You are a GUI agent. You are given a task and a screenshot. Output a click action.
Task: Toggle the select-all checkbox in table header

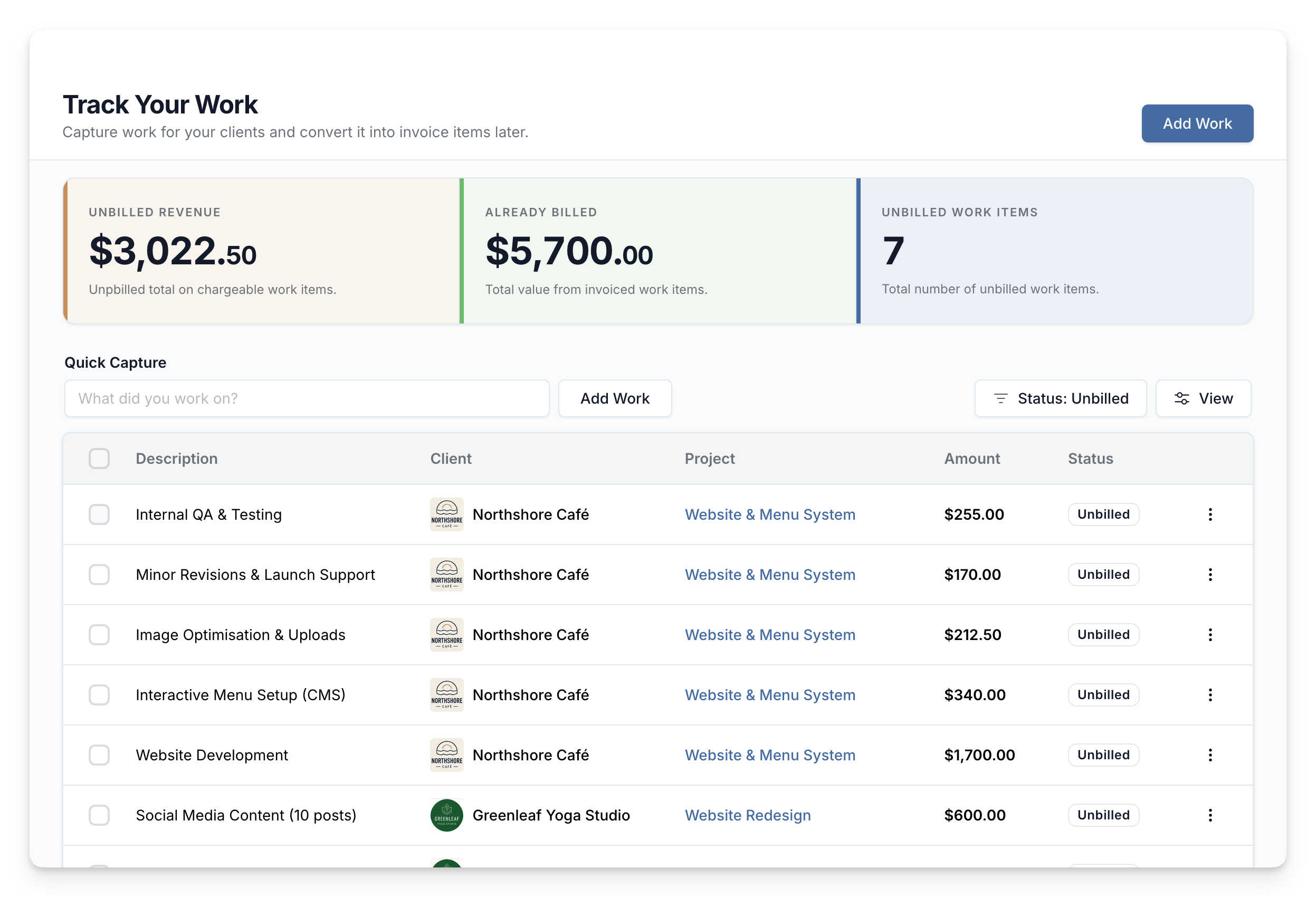[99, 458]
